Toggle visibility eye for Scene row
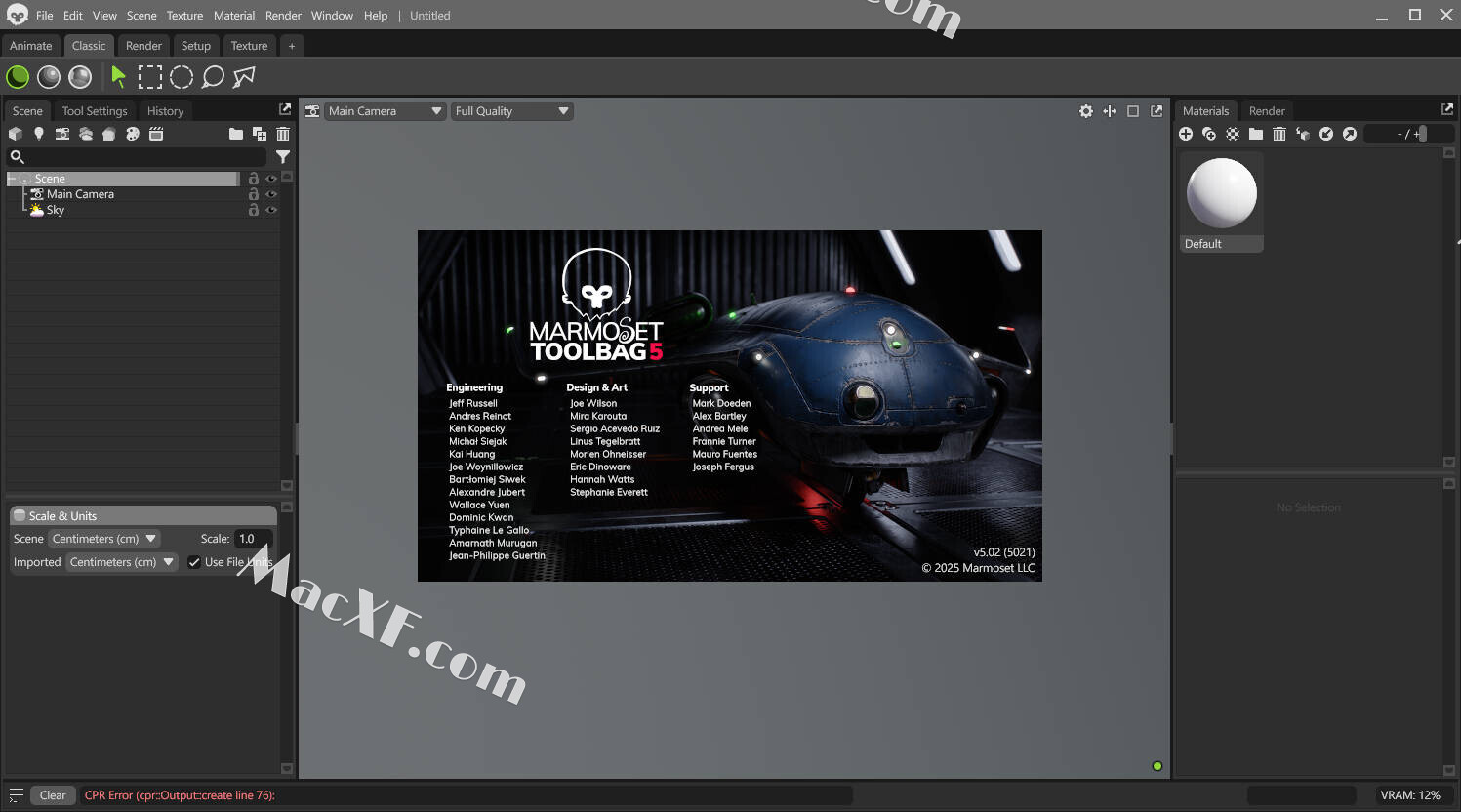1461x812 pixels. click(x=271, y=179)
